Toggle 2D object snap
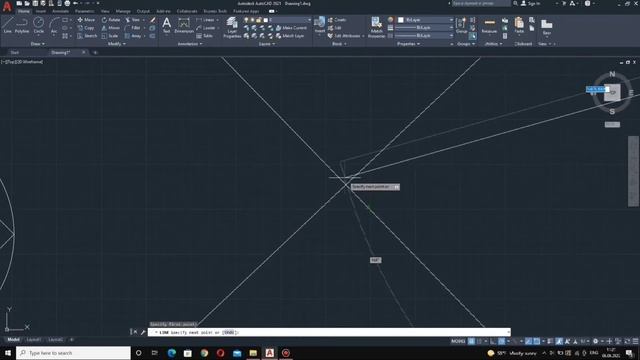 (x=537, y=341)
